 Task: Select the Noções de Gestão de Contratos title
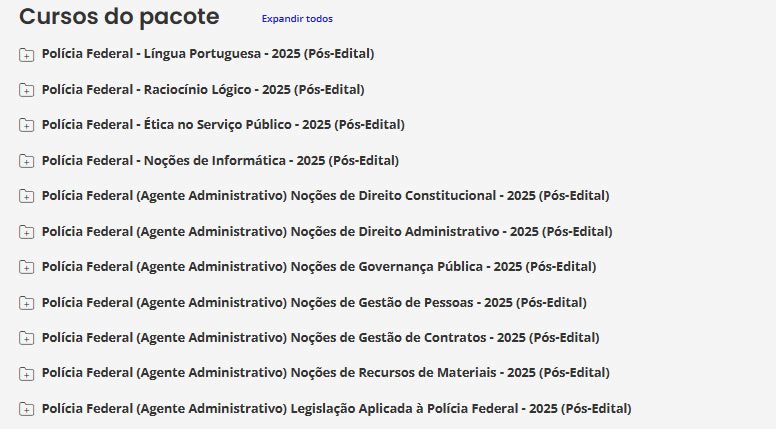[x=320, y=337]
